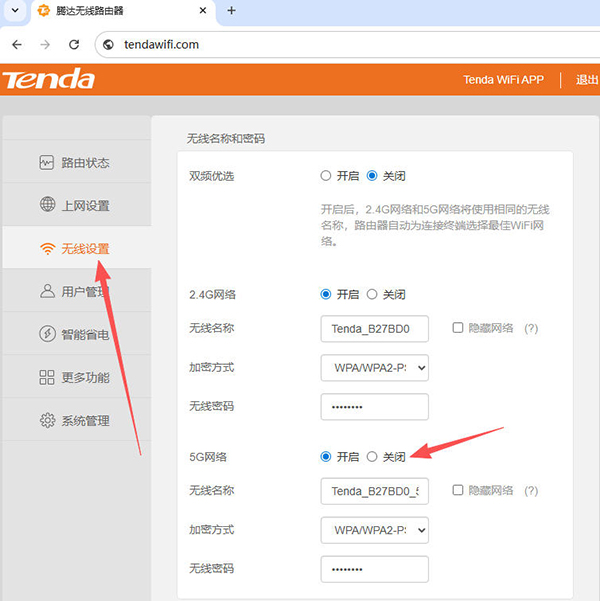The image size is (600, 601).
Task: Click the 2.4G网络 label
Action: click(x=212, y=295)
